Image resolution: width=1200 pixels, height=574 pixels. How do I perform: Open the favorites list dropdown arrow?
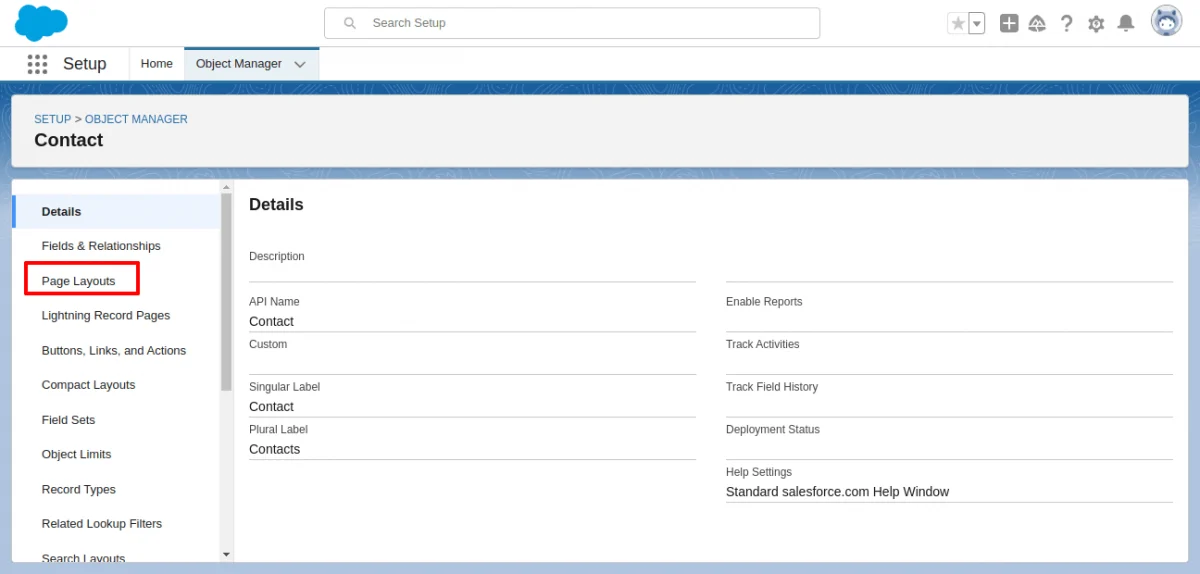(977, 23)
